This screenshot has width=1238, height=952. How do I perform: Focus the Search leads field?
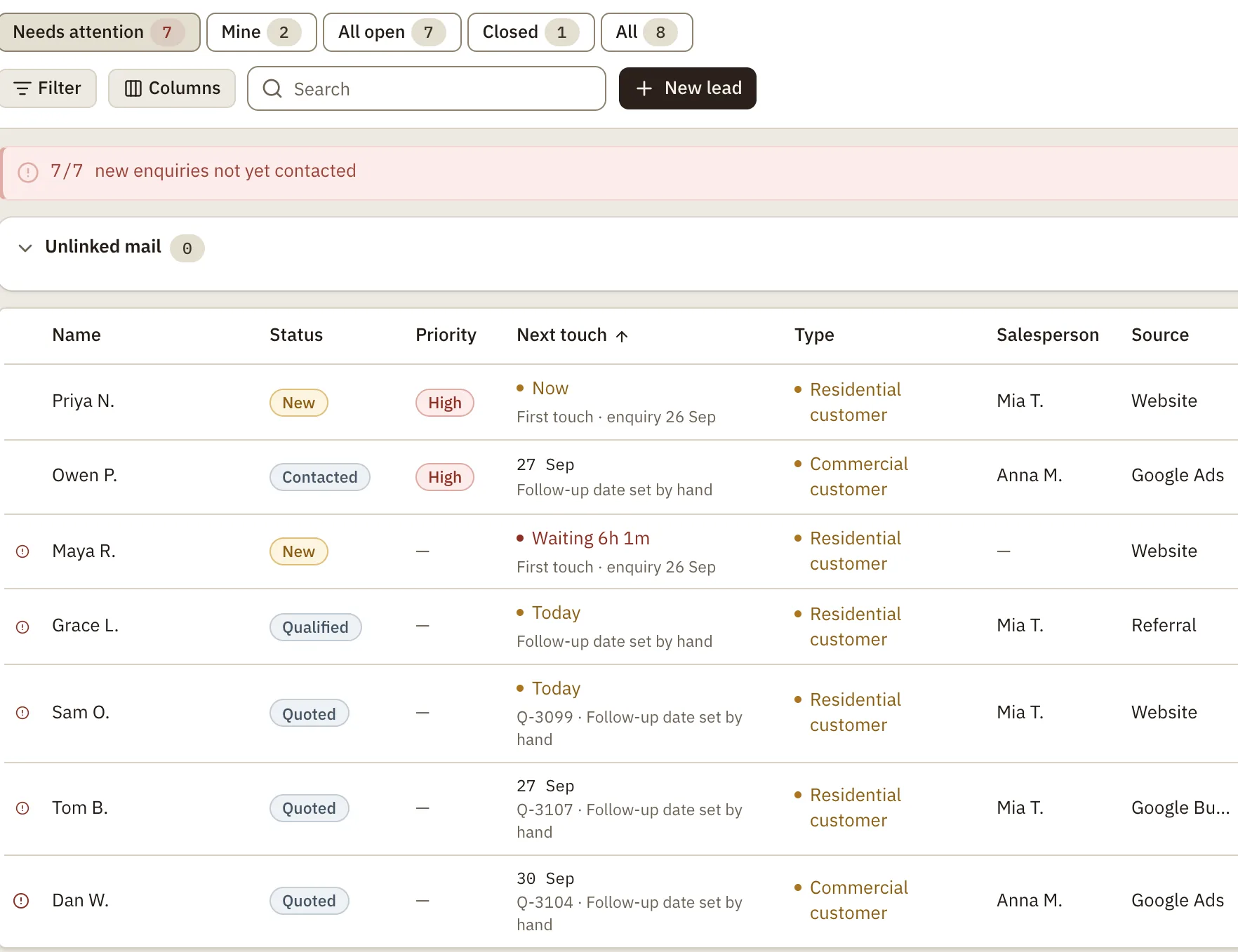(x=427, y=88)
